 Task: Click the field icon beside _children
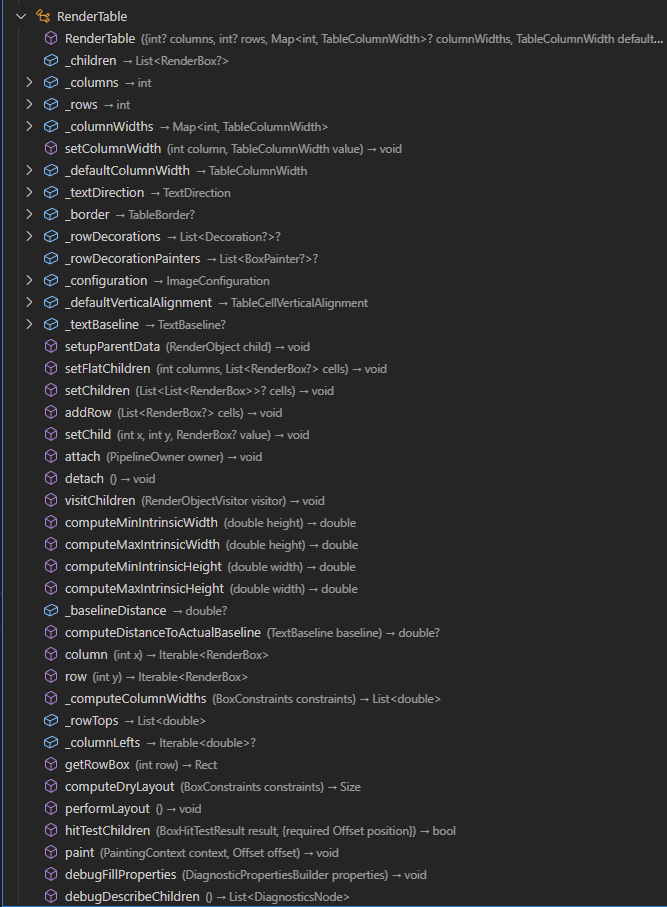tap(51, 60)
